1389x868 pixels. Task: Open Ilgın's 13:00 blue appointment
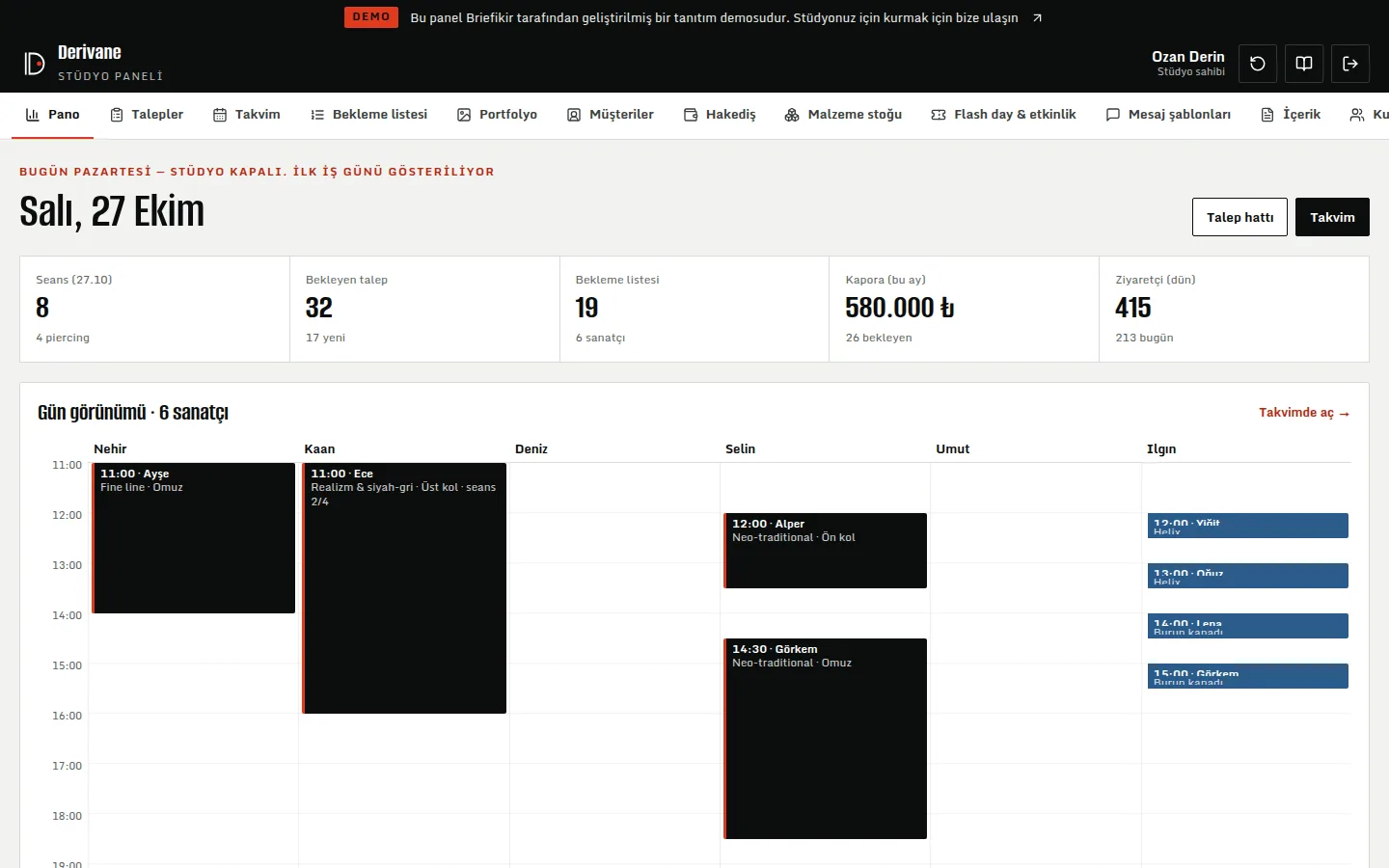pos(1248,576)
